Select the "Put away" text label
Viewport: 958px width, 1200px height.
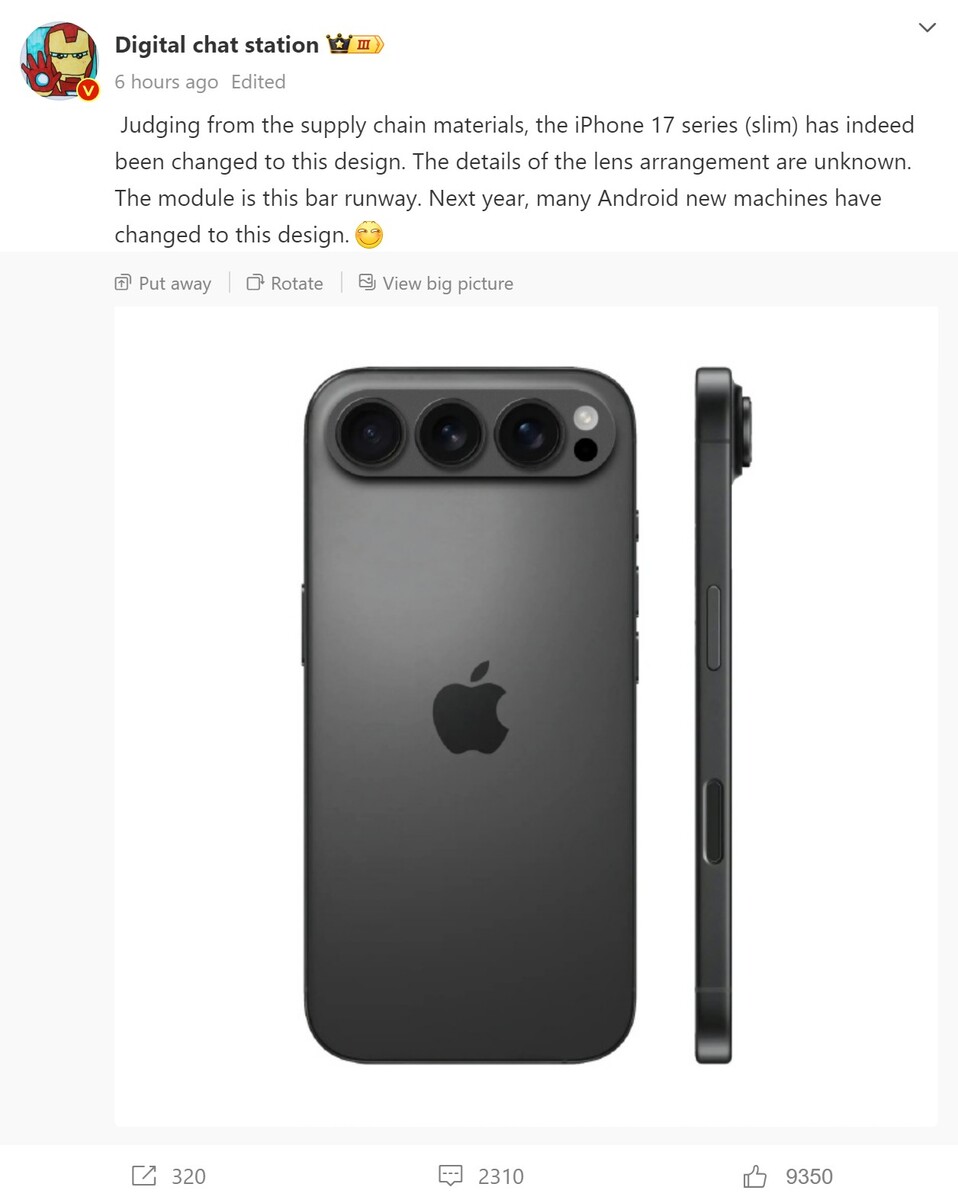coord(175,284)
